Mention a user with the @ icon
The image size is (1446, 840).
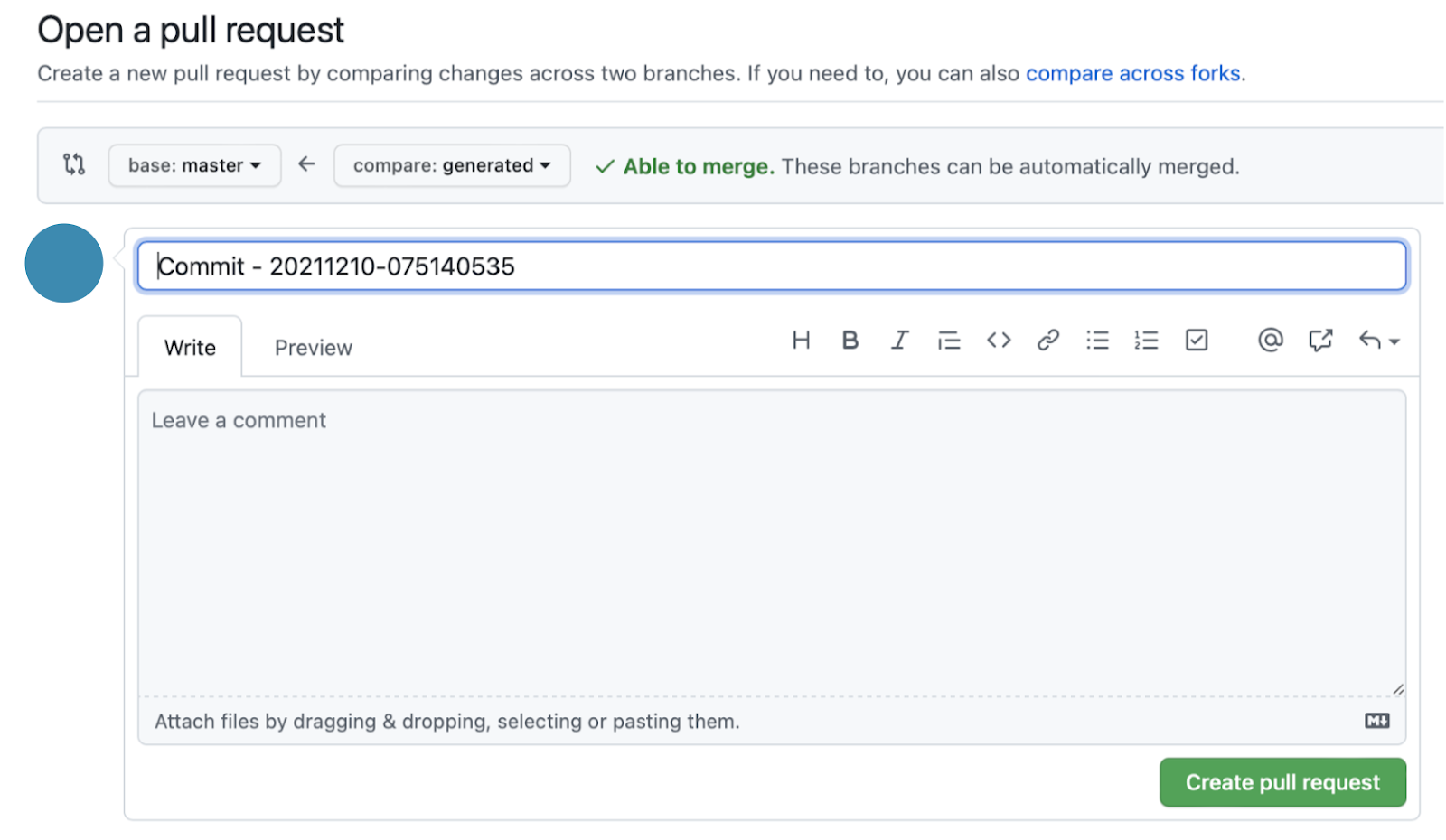click(x=1270, y=341)
